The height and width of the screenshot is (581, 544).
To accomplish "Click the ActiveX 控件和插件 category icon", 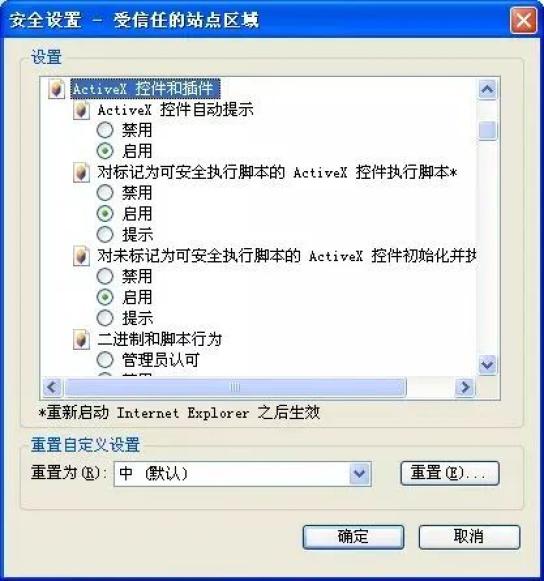I will pyautogui.click(x=56, y=89).
